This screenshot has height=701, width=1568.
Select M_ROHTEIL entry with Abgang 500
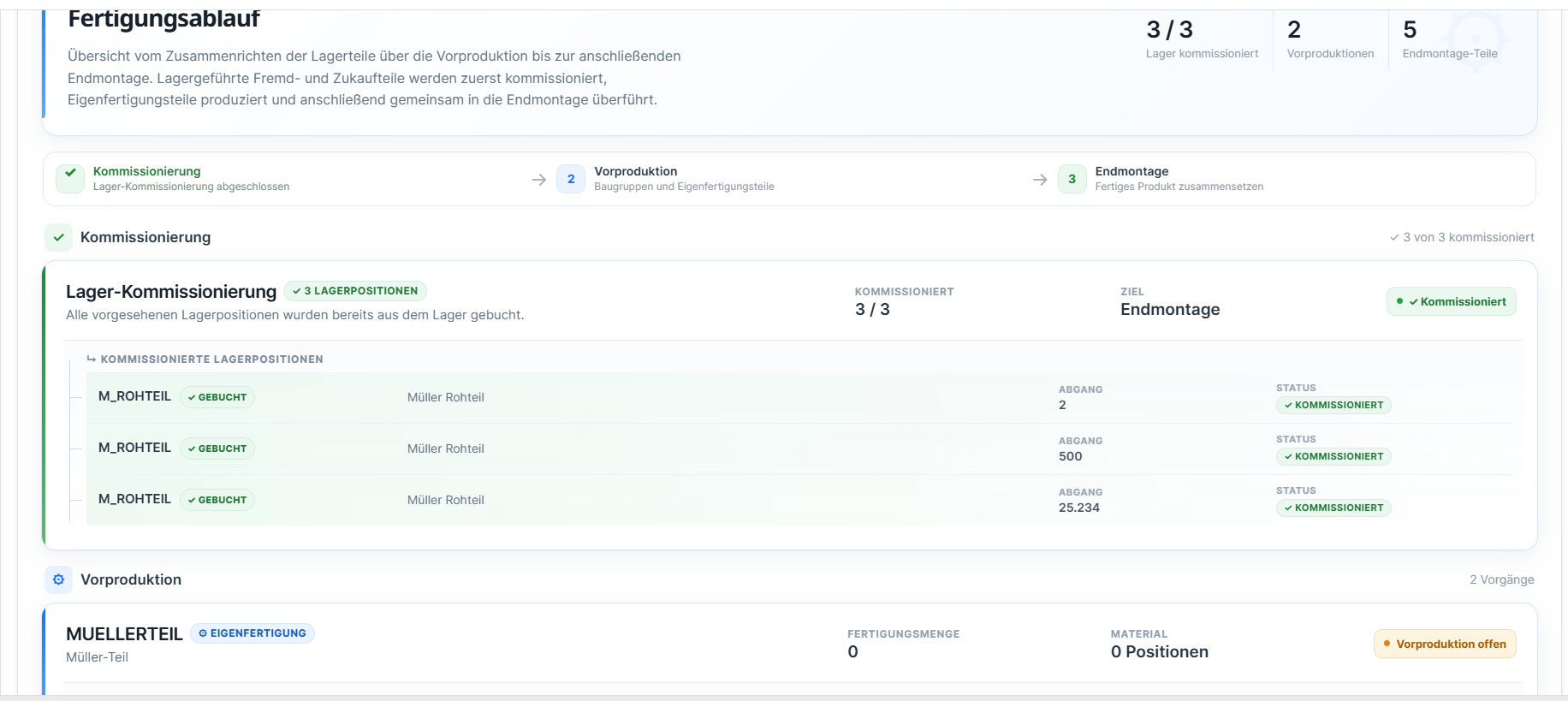[134, 448]
